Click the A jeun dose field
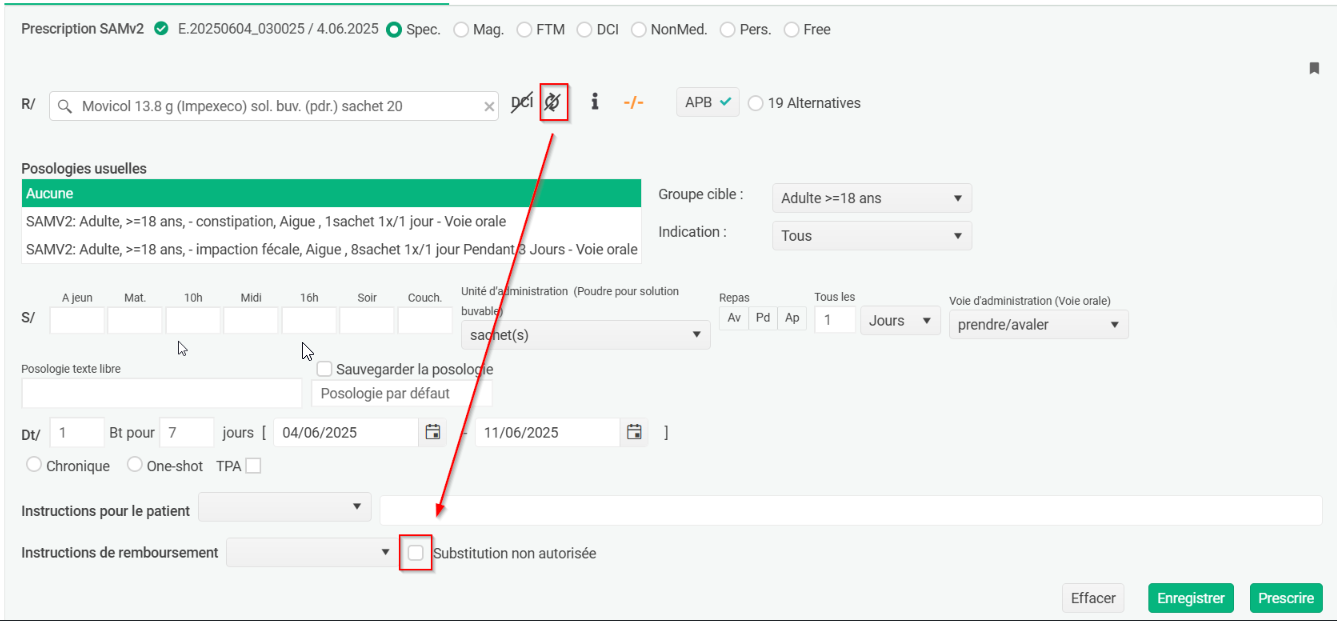Screen dimensions: 1337x621 tap(77, 320)
